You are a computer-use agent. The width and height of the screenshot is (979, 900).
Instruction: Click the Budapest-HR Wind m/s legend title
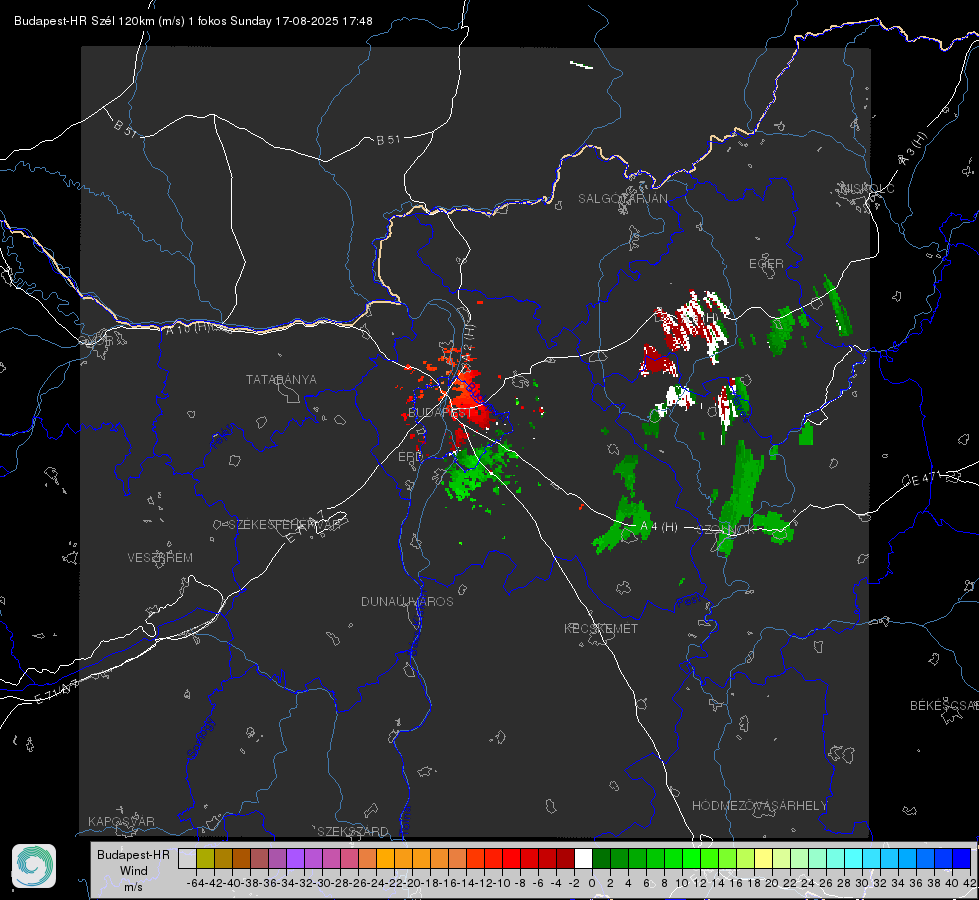point(133,871)
